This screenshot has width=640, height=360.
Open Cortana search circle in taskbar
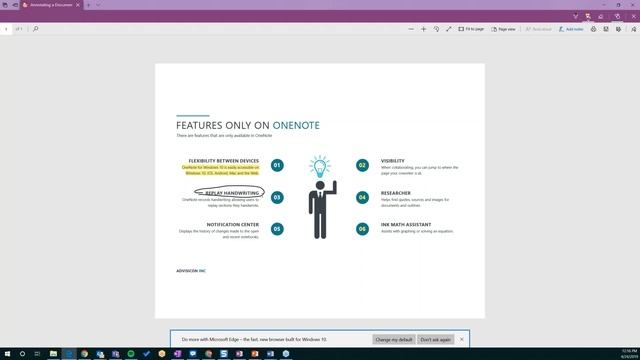[x=22, y=354]
